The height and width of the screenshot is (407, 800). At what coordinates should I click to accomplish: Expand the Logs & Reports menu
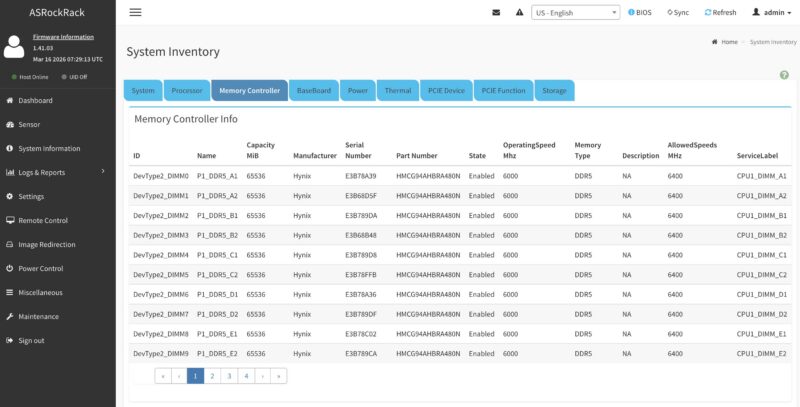pos(58,172)
